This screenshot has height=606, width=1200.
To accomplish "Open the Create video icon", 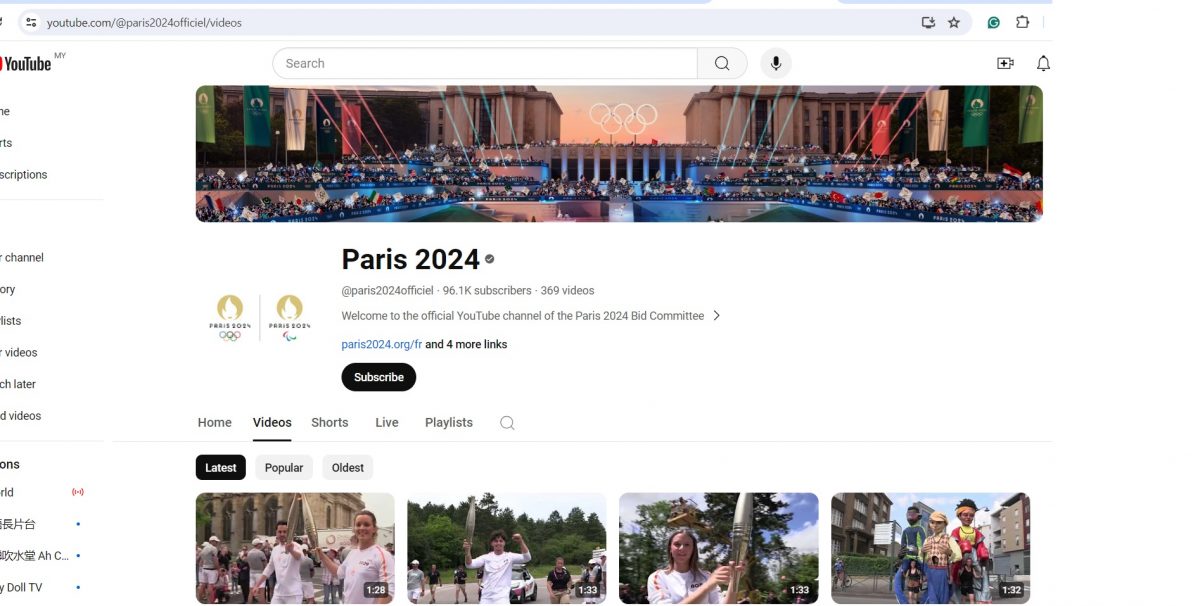I will [1005, 63].
